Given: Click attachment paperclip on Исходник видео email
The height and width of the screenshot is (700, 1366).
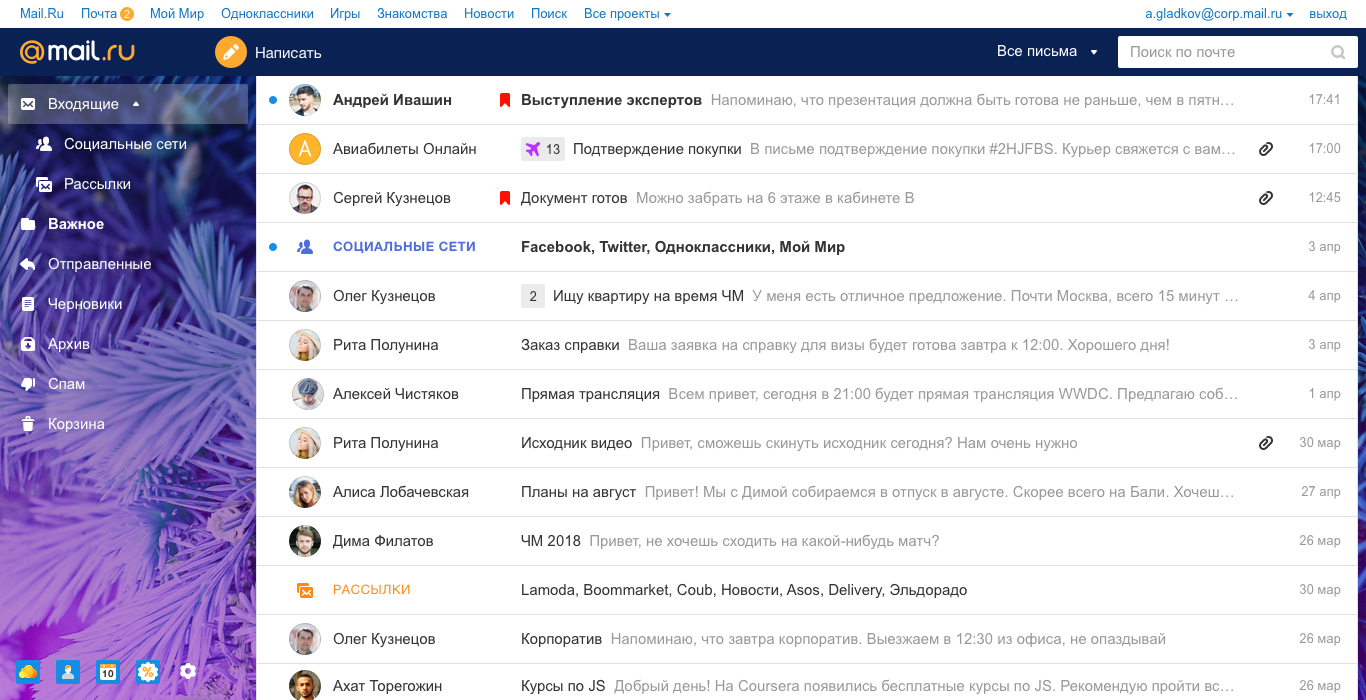Looking at the screenshot, I should click(x=1265, y=443).
